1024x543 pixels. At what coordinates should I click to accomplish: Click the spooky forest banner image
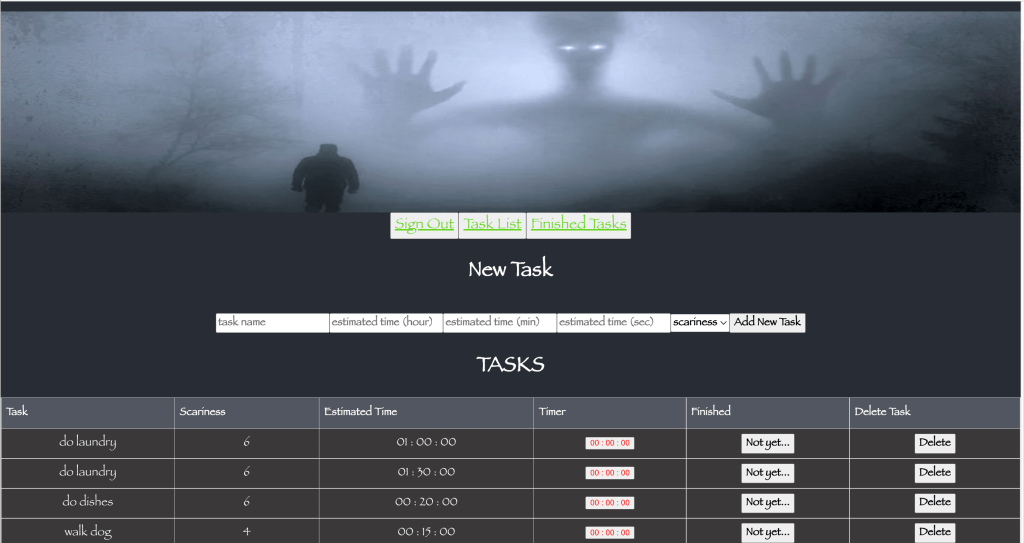point(512,110)
